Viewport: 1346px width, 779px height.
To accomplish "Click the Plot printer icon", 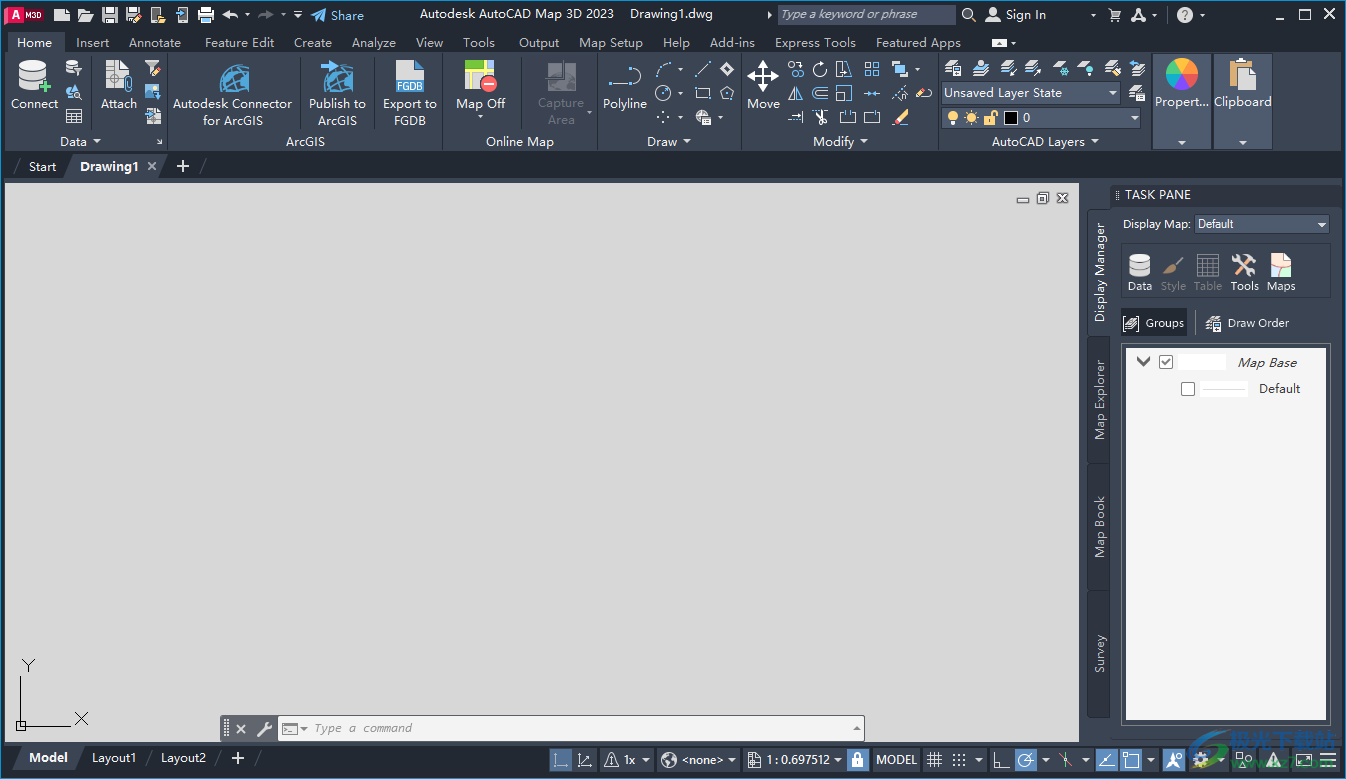I will [205, 14].
